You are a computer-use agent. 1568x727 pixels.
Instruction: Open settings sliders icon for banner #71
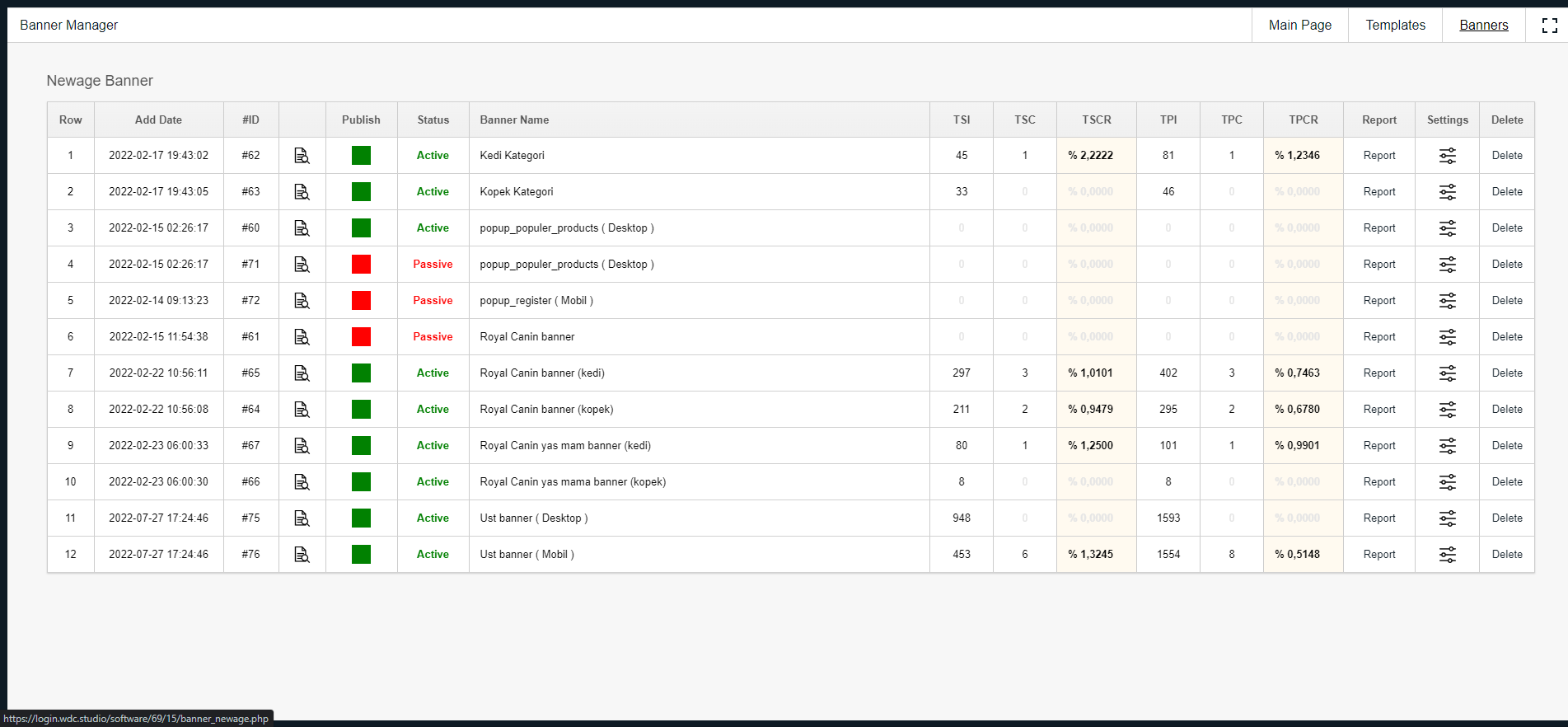pos(1448,265)
